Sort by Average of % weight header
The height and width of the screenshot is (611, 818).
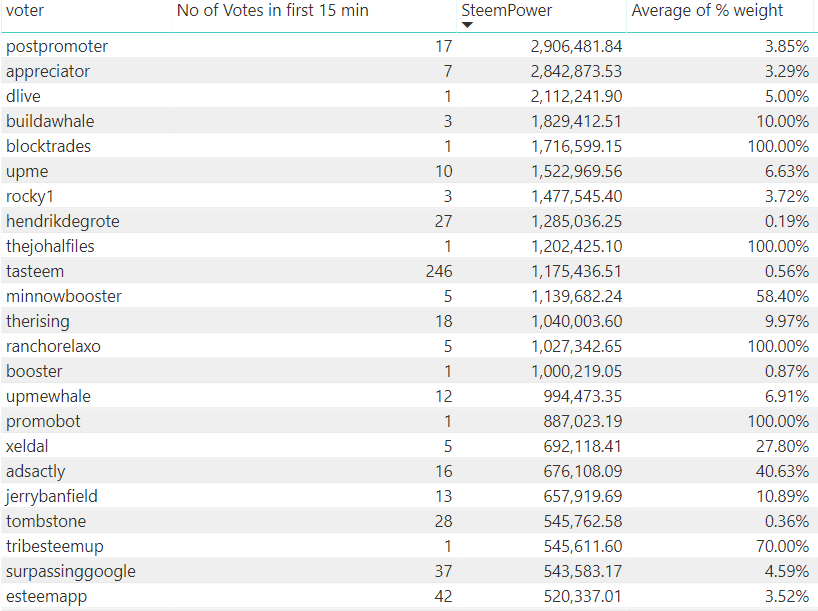tap(707, 10)
